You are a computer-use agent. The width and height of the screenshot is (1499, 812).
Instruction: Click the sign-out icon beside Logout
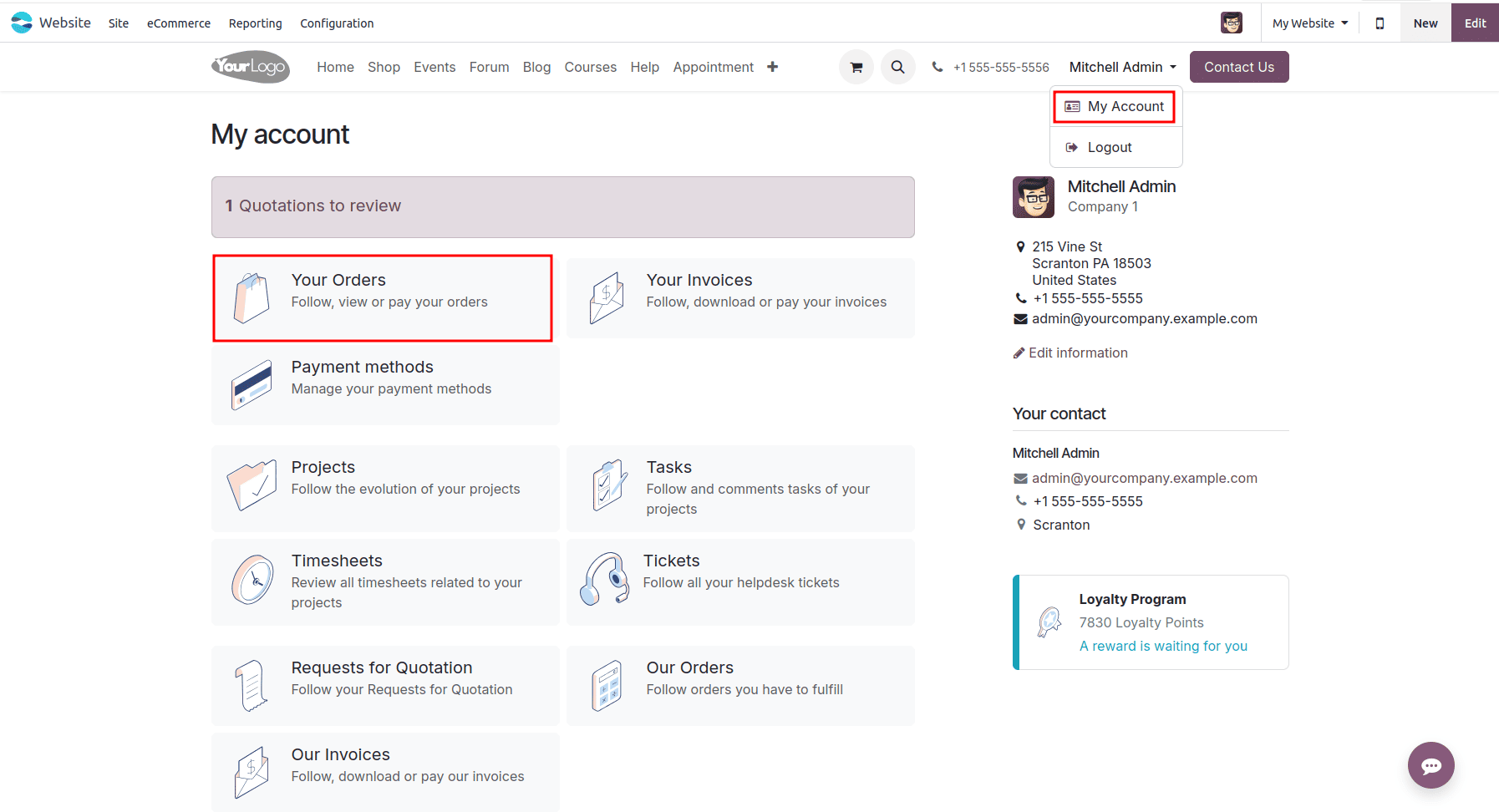[1072, 147]
